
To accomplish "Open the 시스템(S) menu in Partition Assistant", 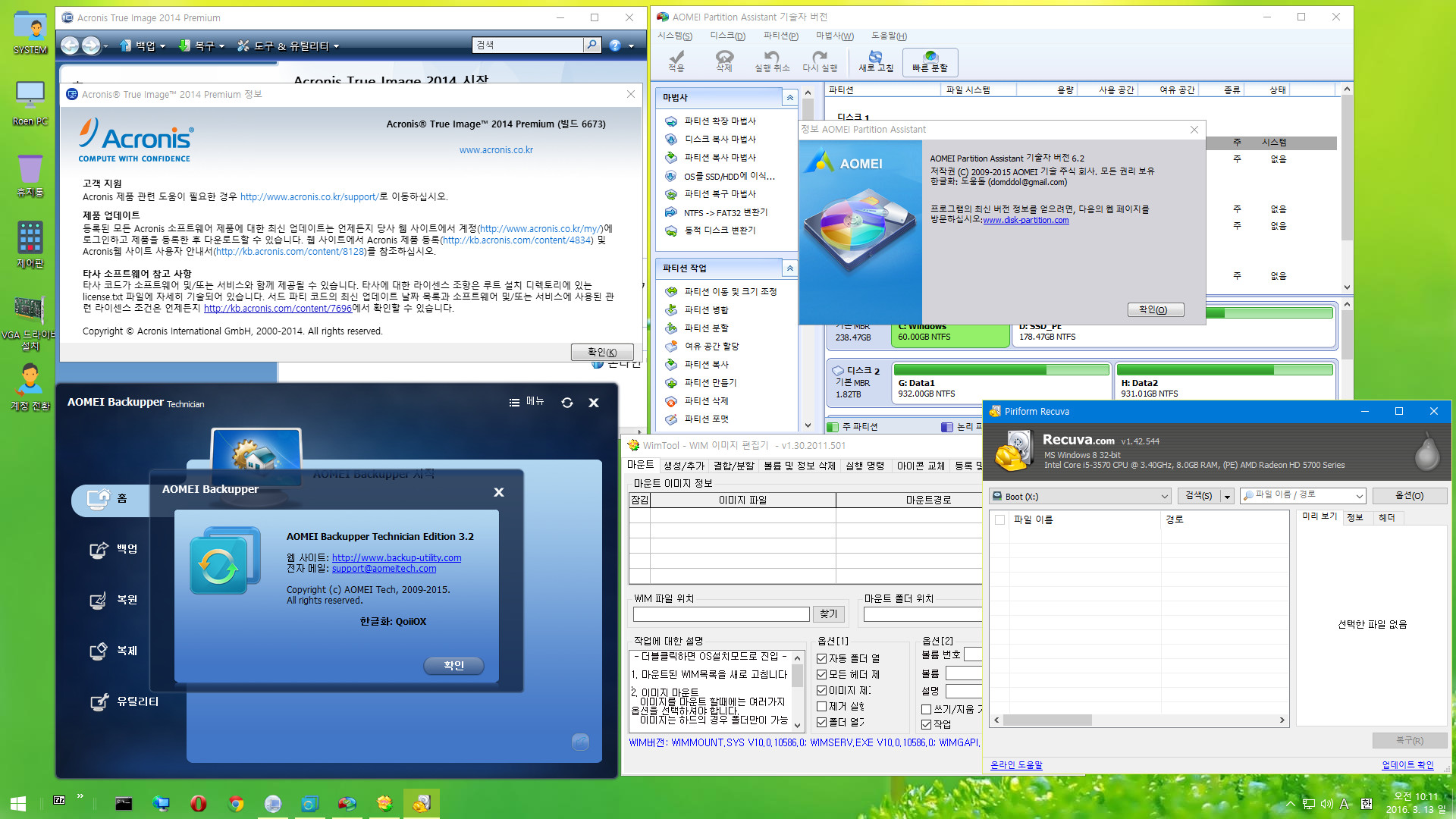I will tap(675, 36).
